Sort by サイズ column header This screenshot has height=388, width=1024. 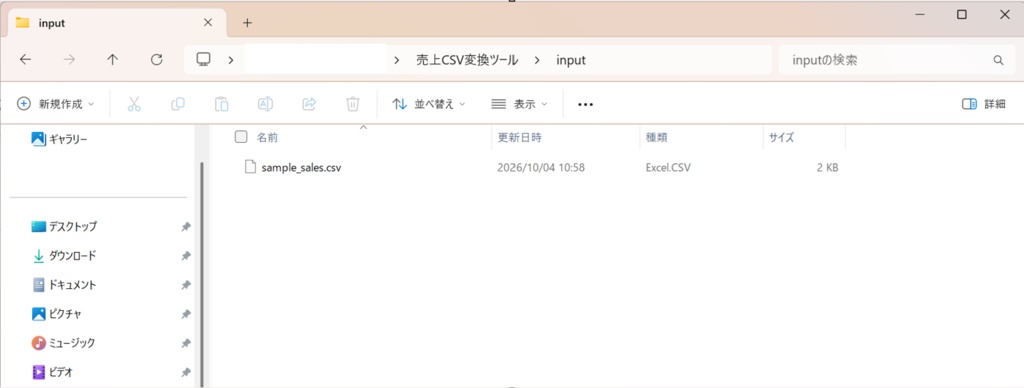pyautogui.click(x=781, y=138)
